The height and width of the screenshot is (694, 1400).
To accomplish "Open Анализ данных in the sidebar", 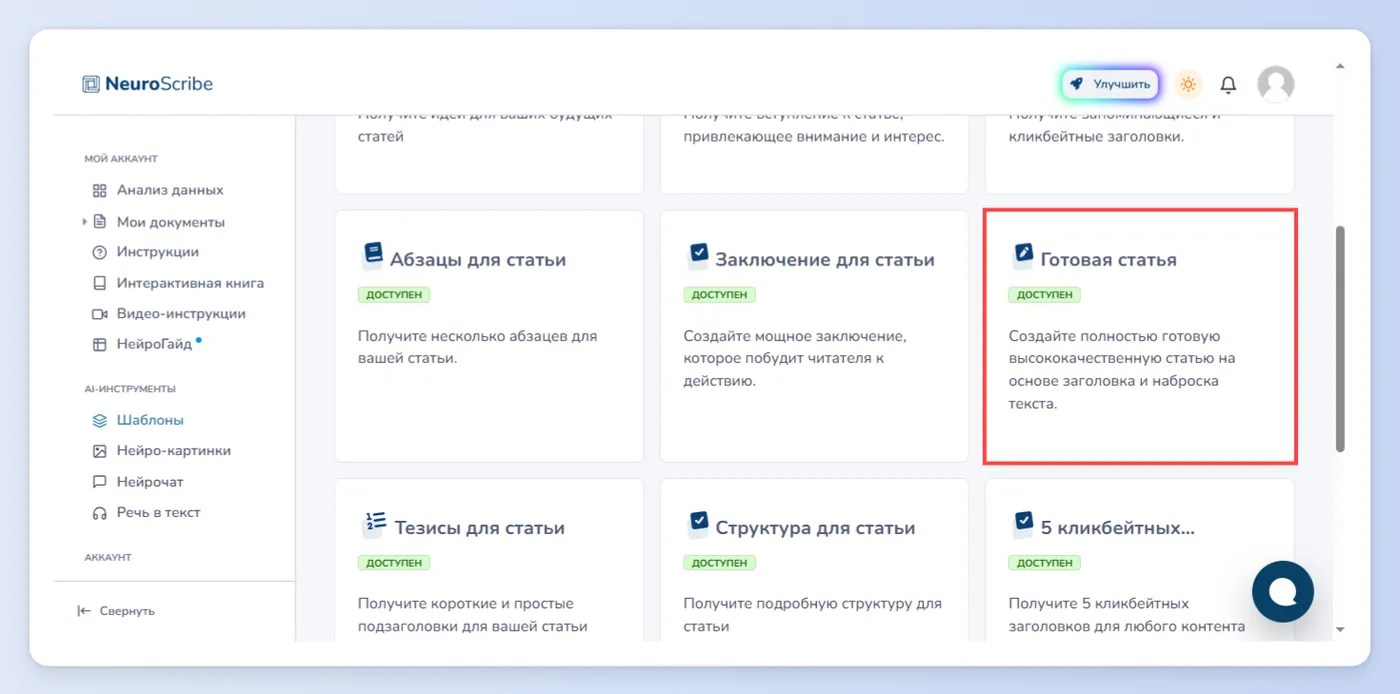I will point(169,190).
